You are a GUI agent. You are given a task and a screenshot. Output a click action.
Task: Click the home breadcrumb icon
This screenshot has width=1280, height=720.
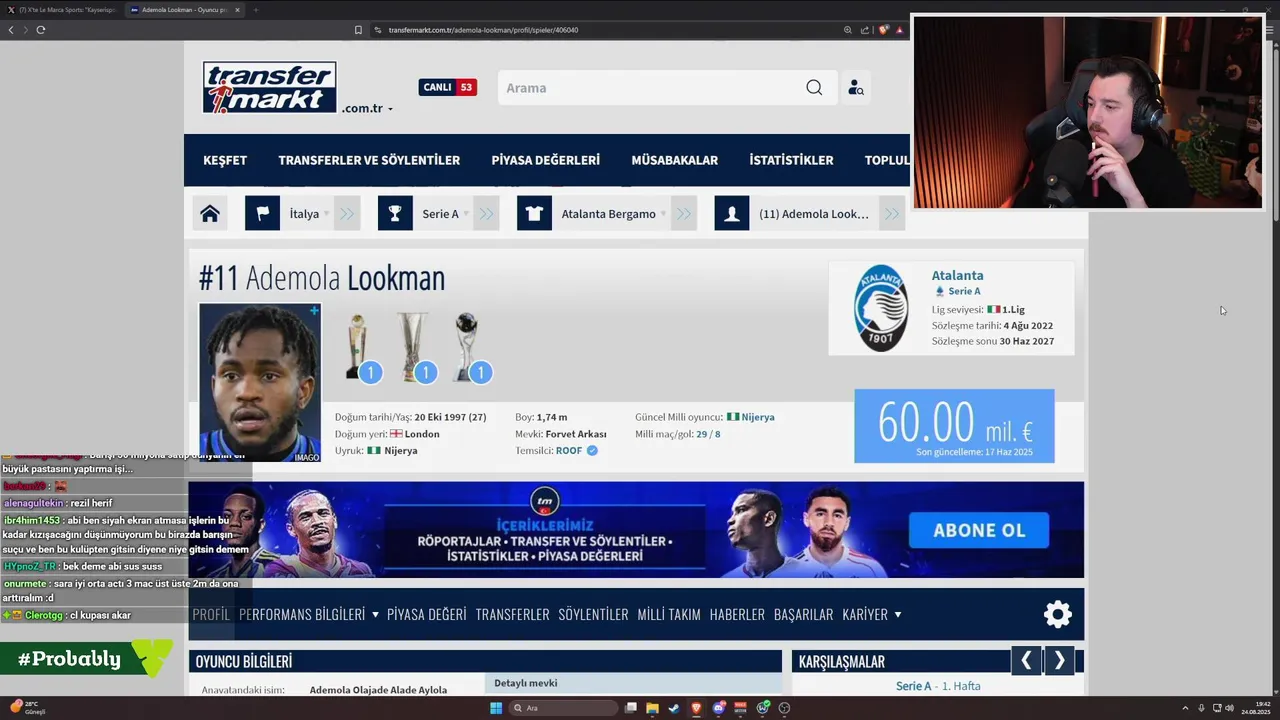pos(210,213)
